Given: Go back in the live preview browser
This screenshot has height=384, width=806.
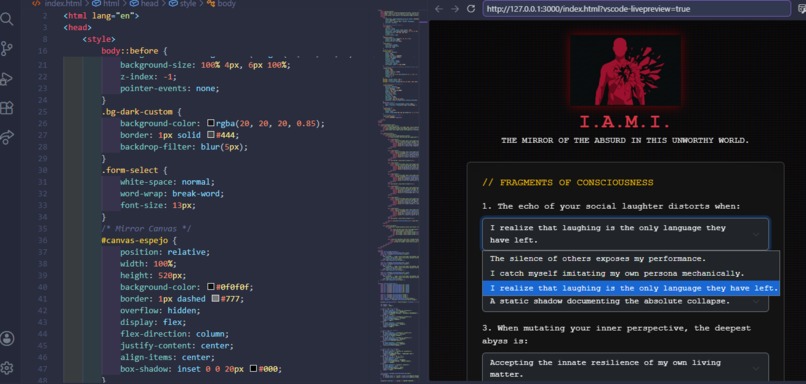Looking at the screenshot, I should pyautogui.click(x=438, y=9).
